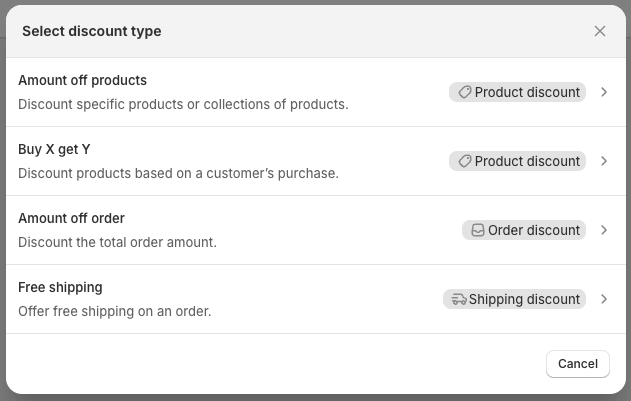Choose the Buy X get Y option title
Image resolution: width=631 pixels, height=401 pixels.
coord(54,149)
